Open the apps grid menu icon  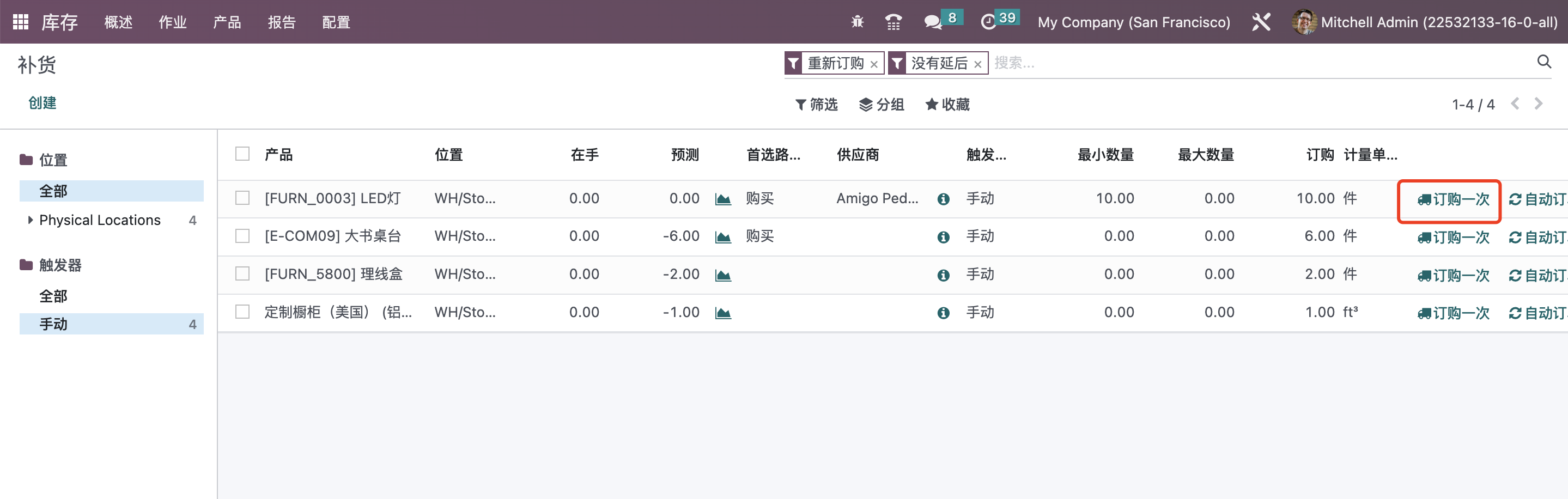pyautogui.click(x=21, y=22)
